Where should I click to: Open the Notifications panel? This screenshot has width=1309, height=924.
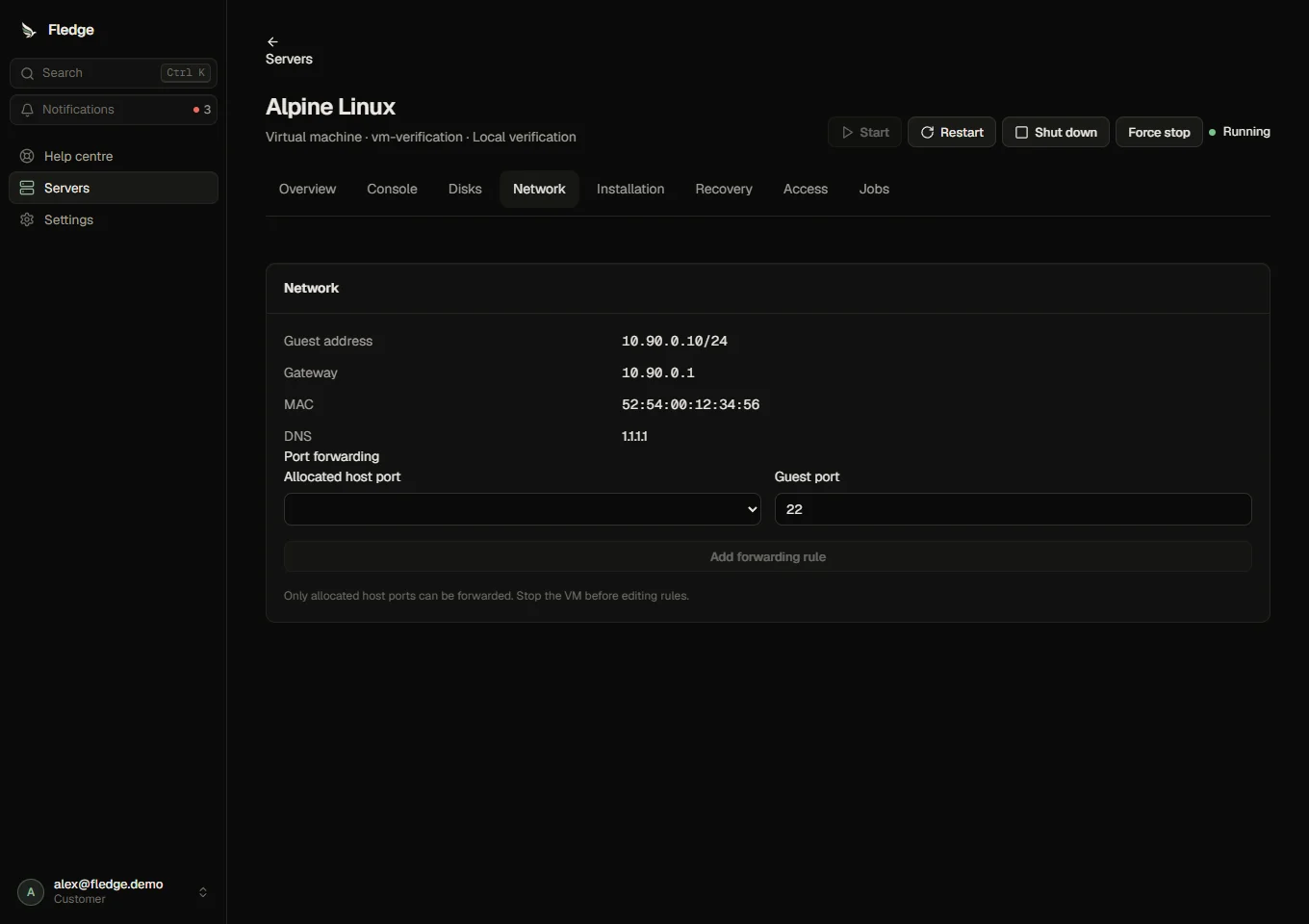(x=114, y=110)
